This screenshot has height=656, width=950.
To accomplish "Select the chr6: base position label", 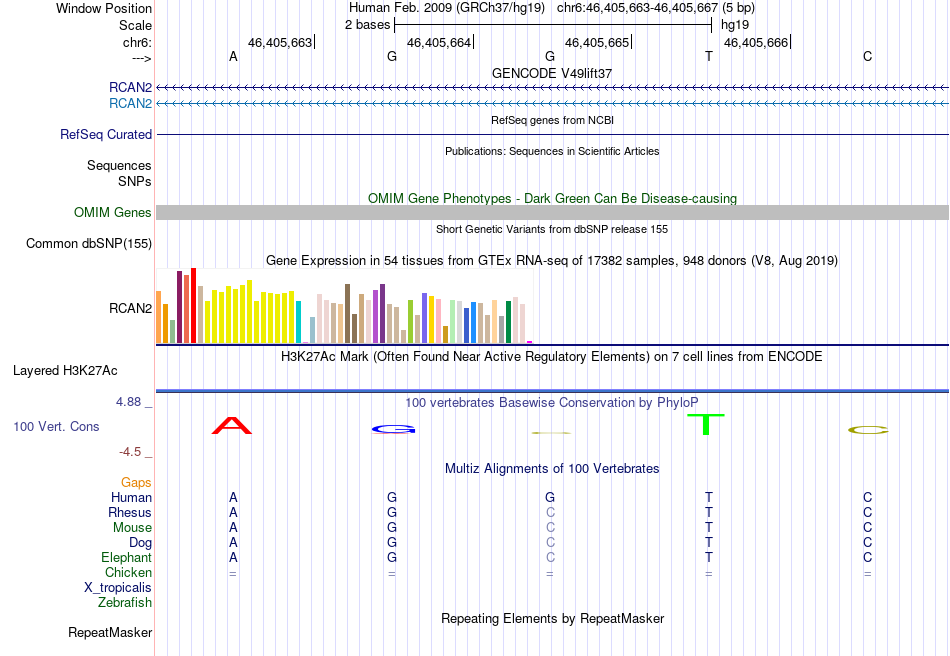I will point(137,42).
